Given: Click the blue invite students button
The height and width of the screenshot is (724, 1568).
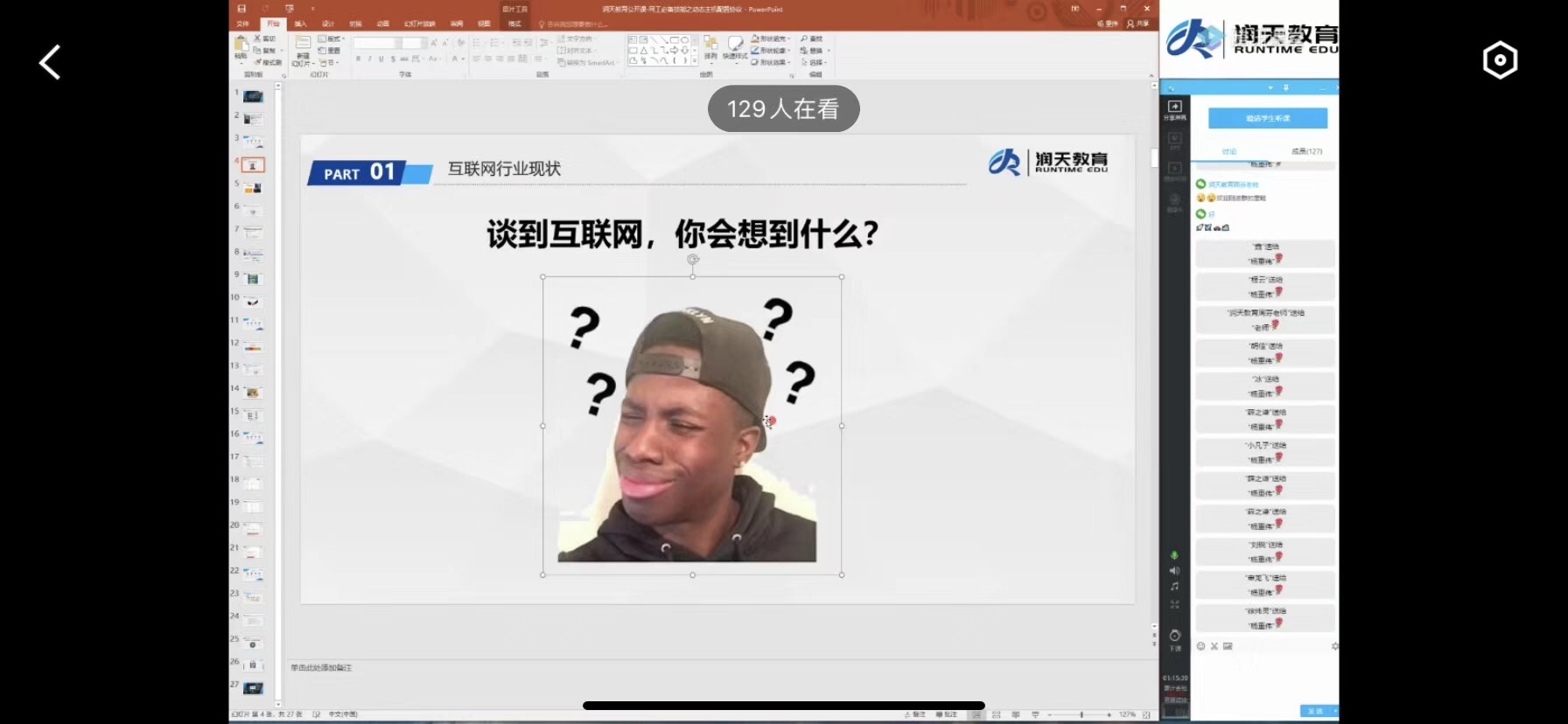Looking at the screenshot, I should [x=1267, y=118].
